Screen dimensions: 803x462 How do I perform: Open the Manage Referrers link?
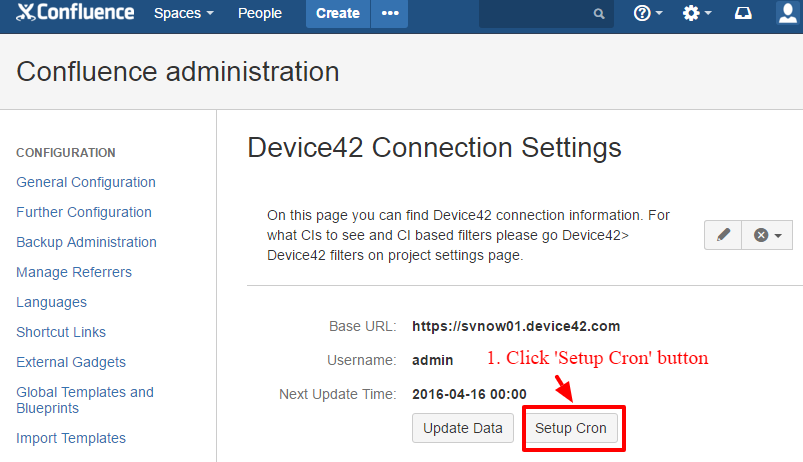point(74,272)
